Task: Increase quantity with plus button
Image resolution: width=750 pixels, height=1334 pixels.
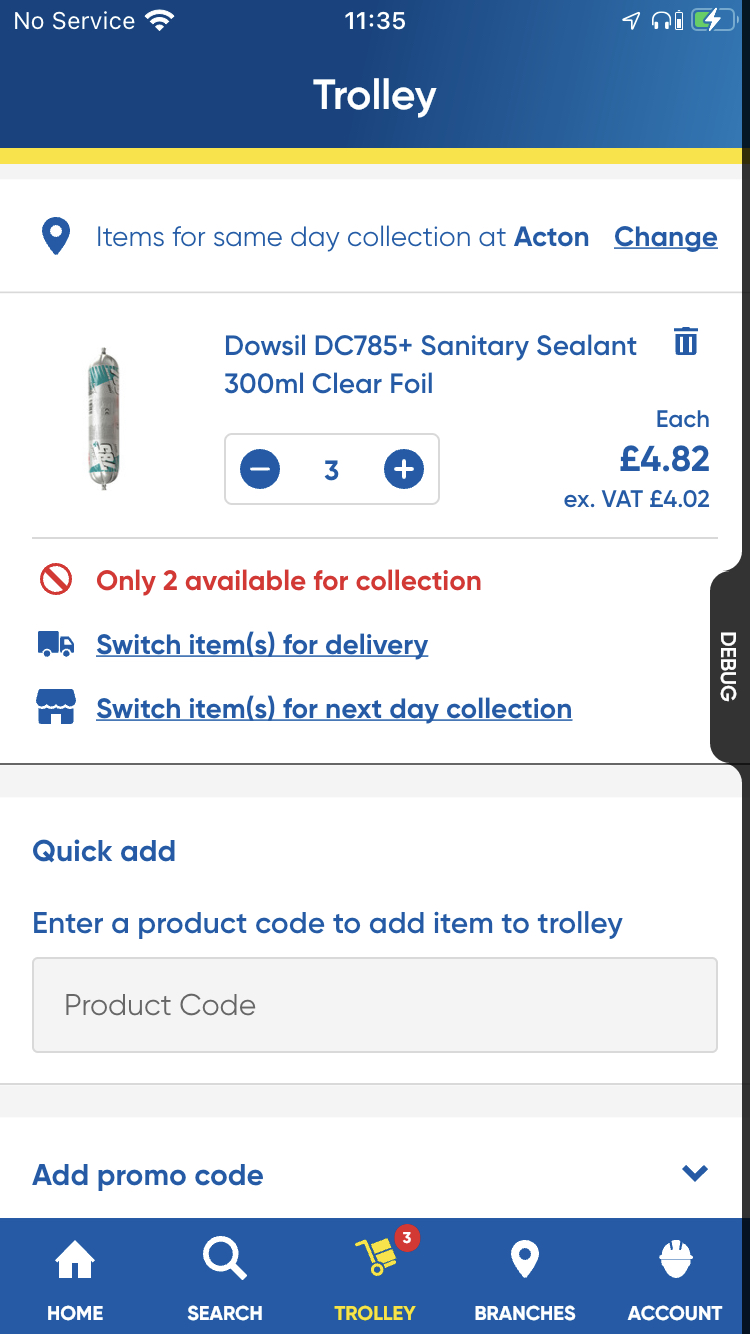Action: pyautogui.click(x=404, y=469)
